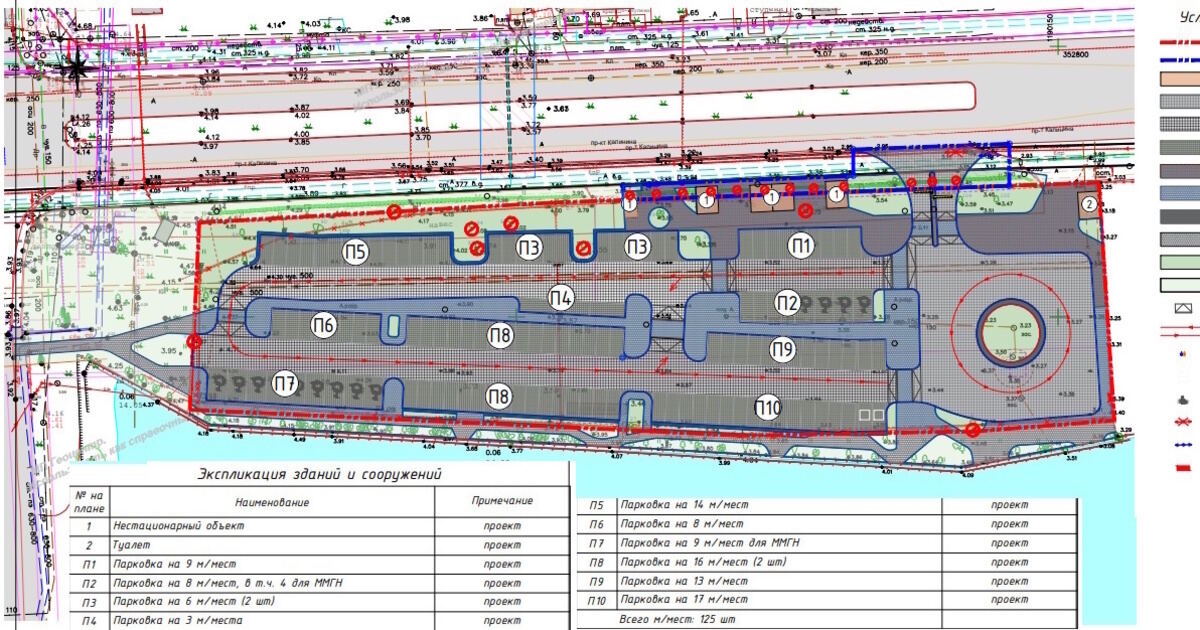This screenshot has height=630, width=1200.
Task: Click the blue legend swatch
Action: pyautogui.click(x=1179, y=194)
